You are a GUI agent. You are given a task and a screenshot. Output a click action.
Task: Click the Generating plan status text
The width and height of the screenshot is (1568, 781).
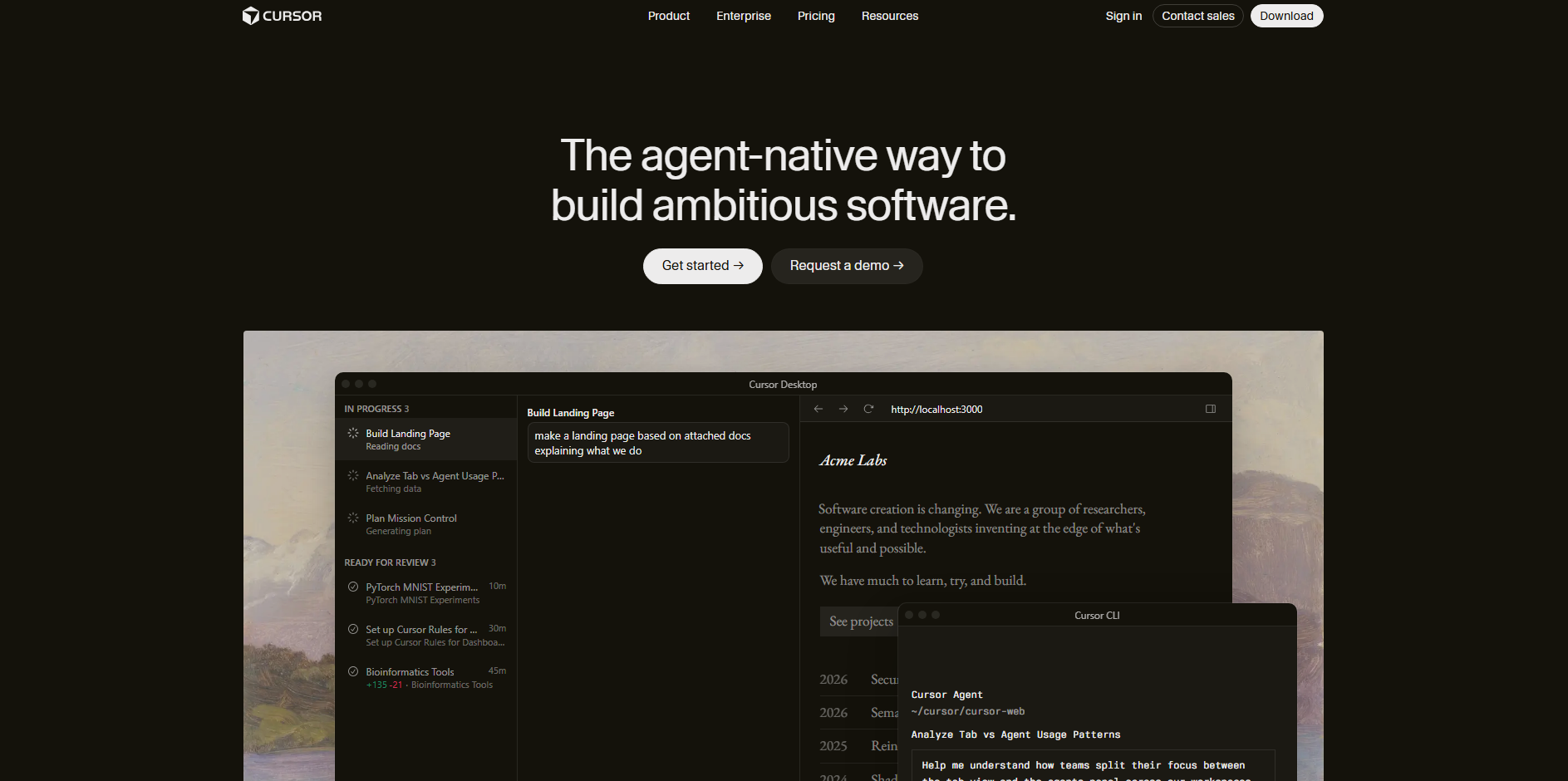coord(398,531)
